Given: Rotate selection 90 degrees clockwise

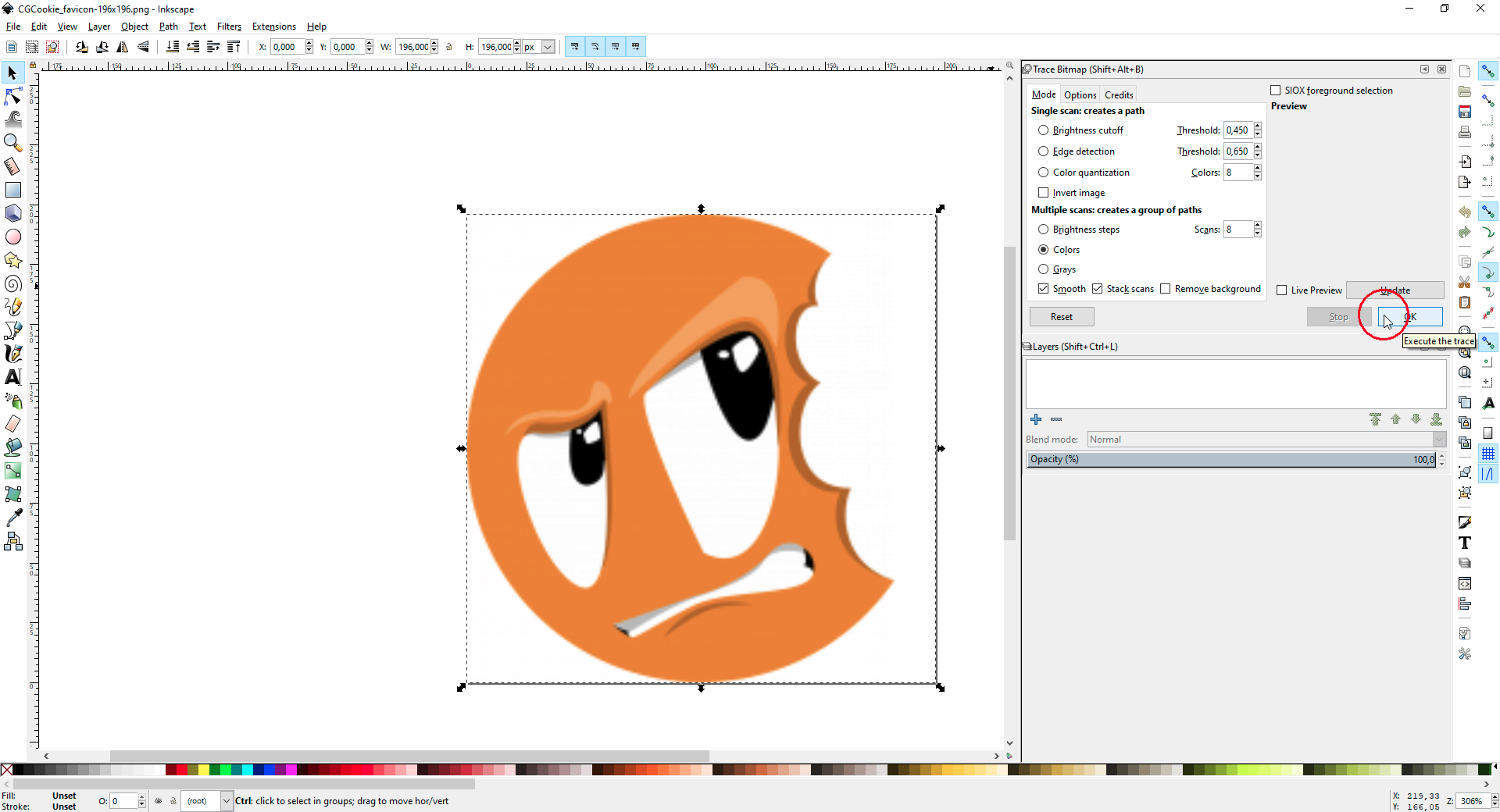Looking at the screenshot, I should click(x=102, y=47).
